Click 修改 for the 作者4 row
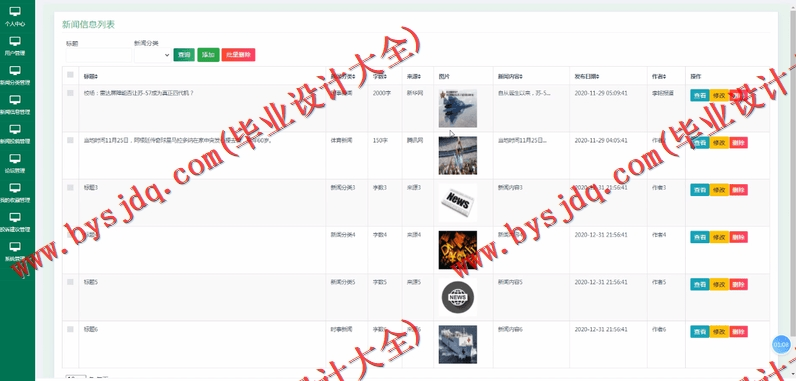The image size is (796, 381). [x=719, y=237]
